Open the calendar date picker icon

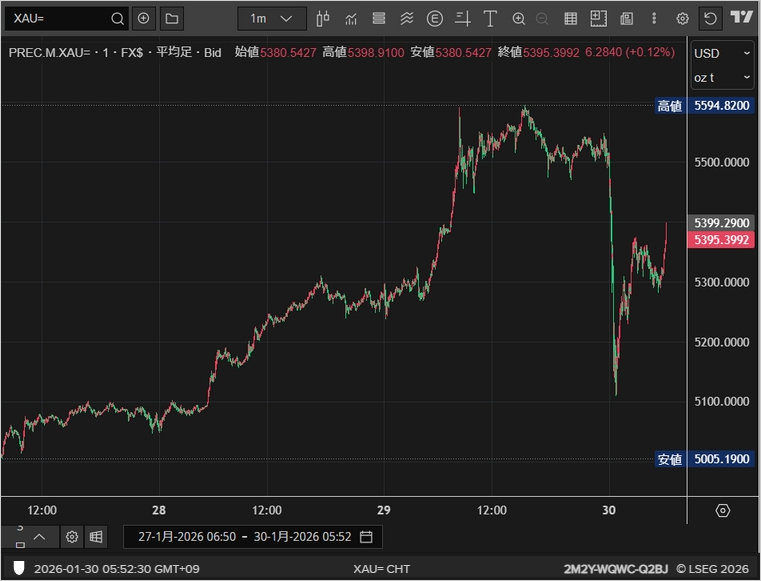click(366, 537)
